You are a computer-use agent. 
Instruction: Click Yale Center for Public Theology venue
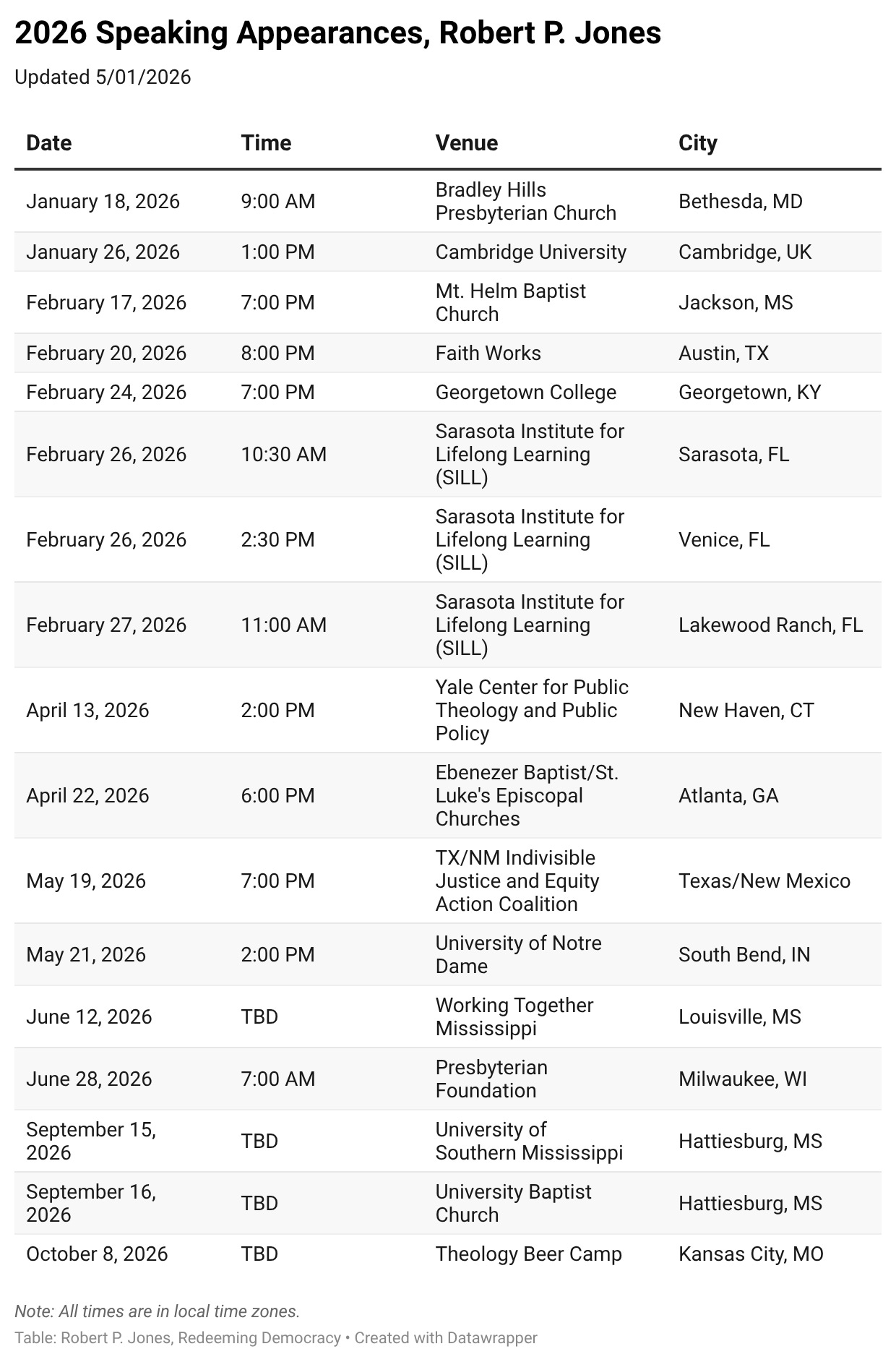click(x=531, y=710)
